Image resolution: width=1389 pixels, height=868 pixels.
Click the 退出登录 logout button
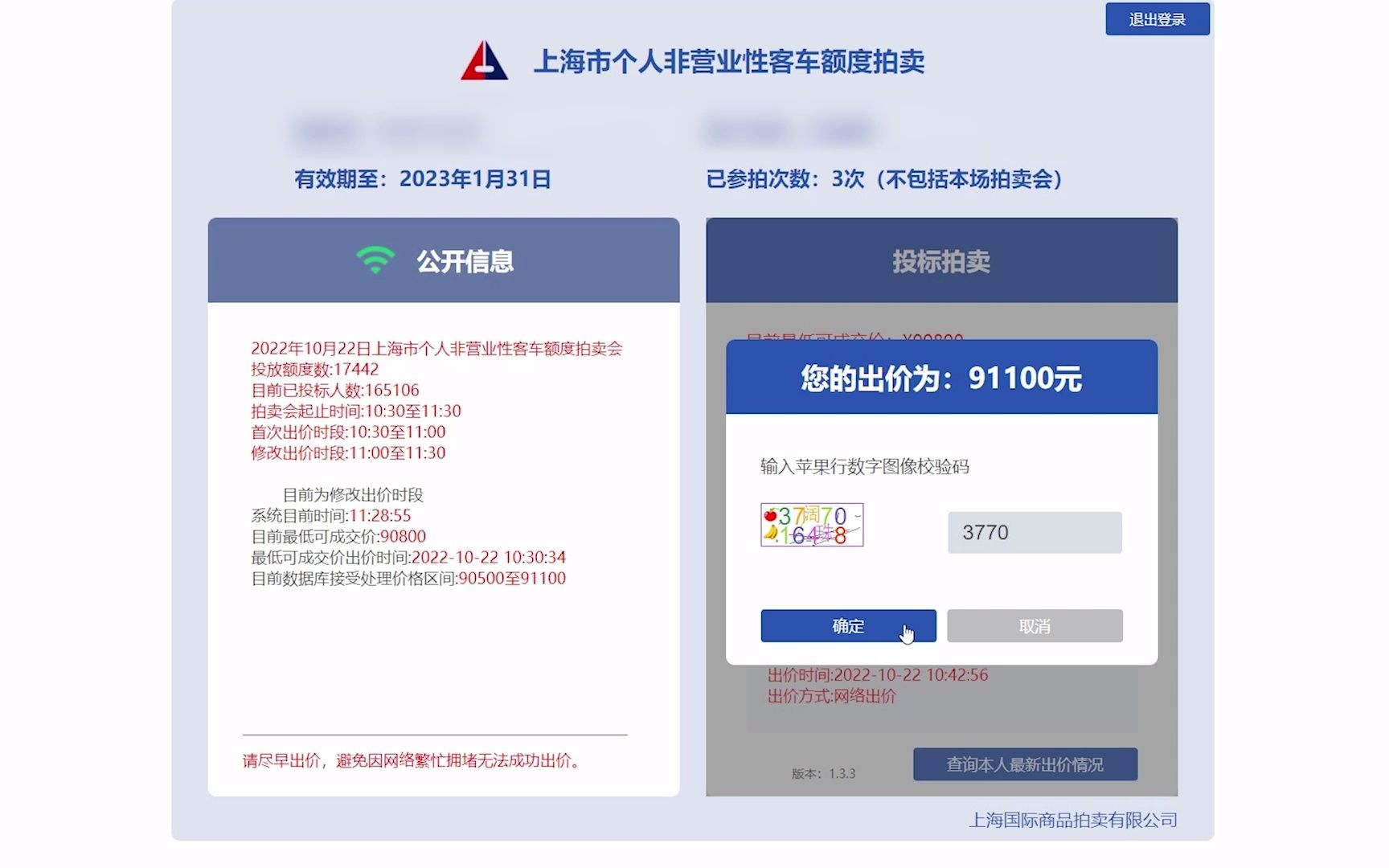[1157, 19]
